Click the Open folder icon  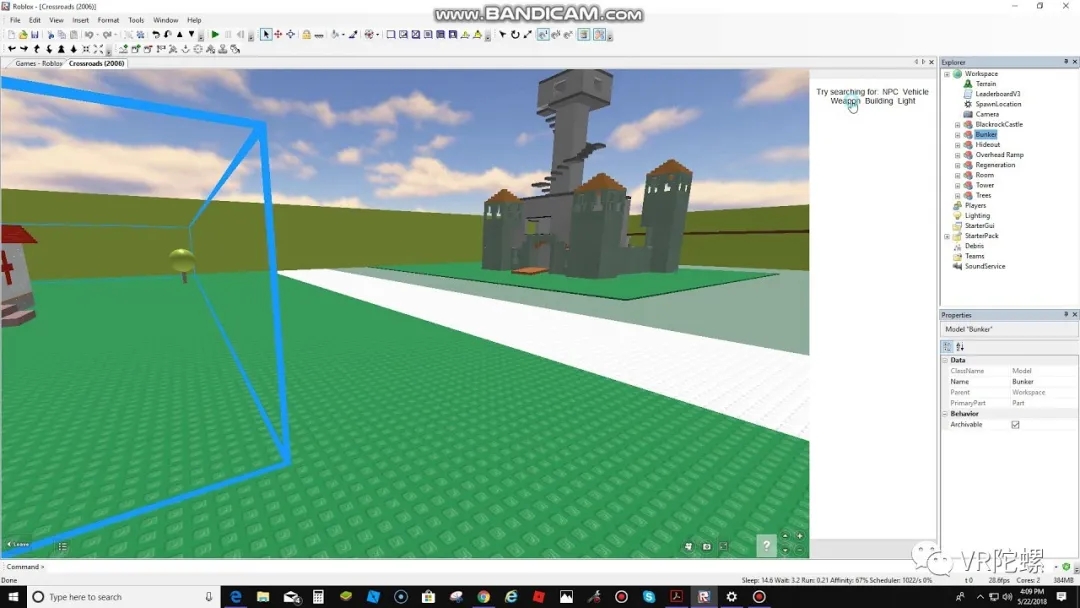(x=23, y=34)
